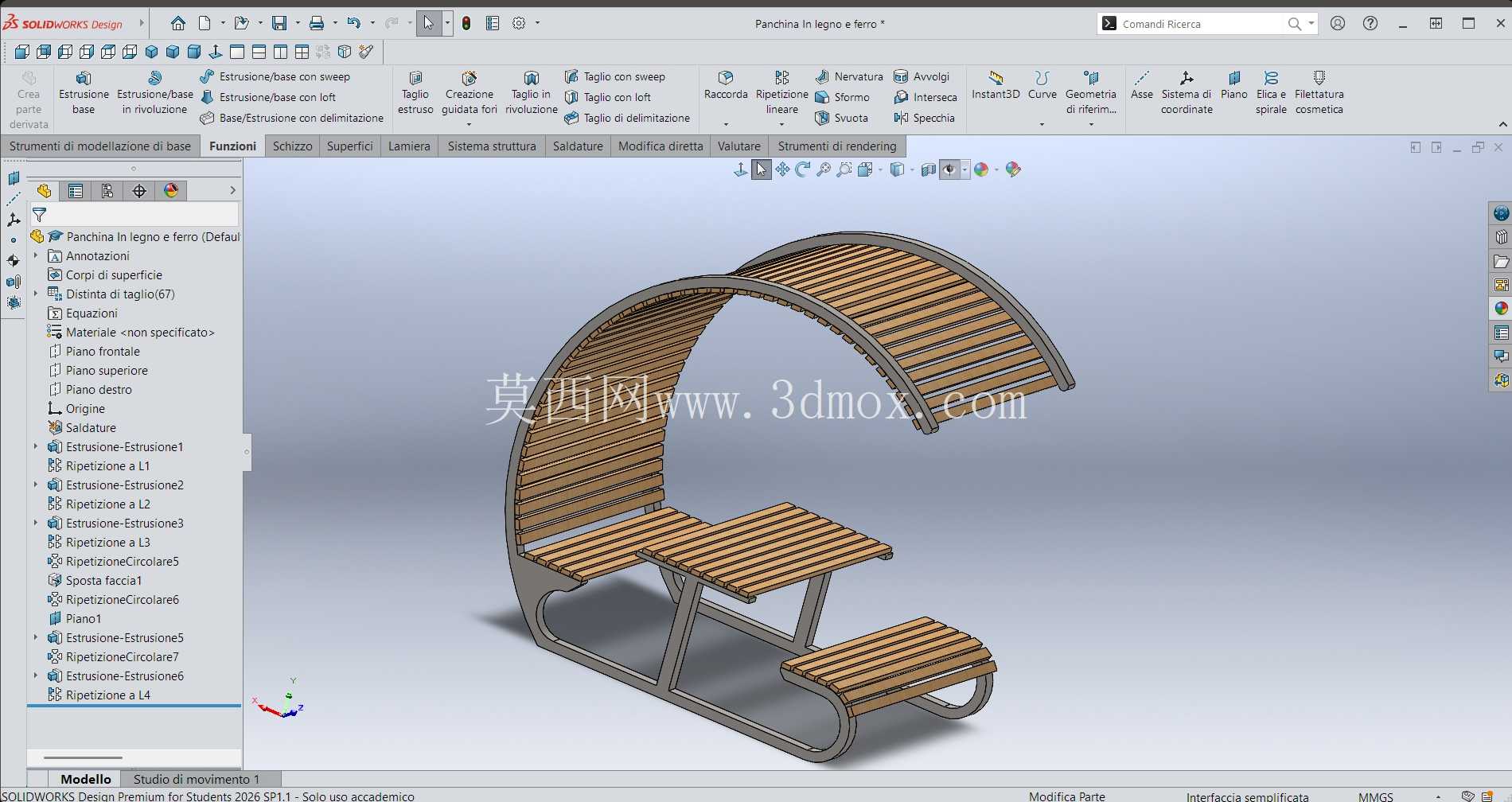Open the Lamiera tab

(x=409, y=146)
